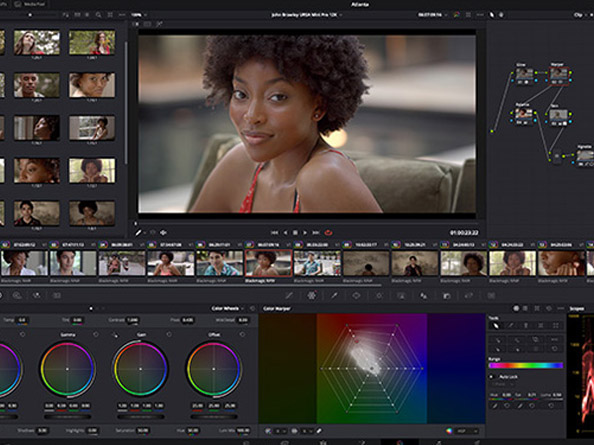Click the Lum Mix value field
The image size is (594, 445).
click(243, 430)
